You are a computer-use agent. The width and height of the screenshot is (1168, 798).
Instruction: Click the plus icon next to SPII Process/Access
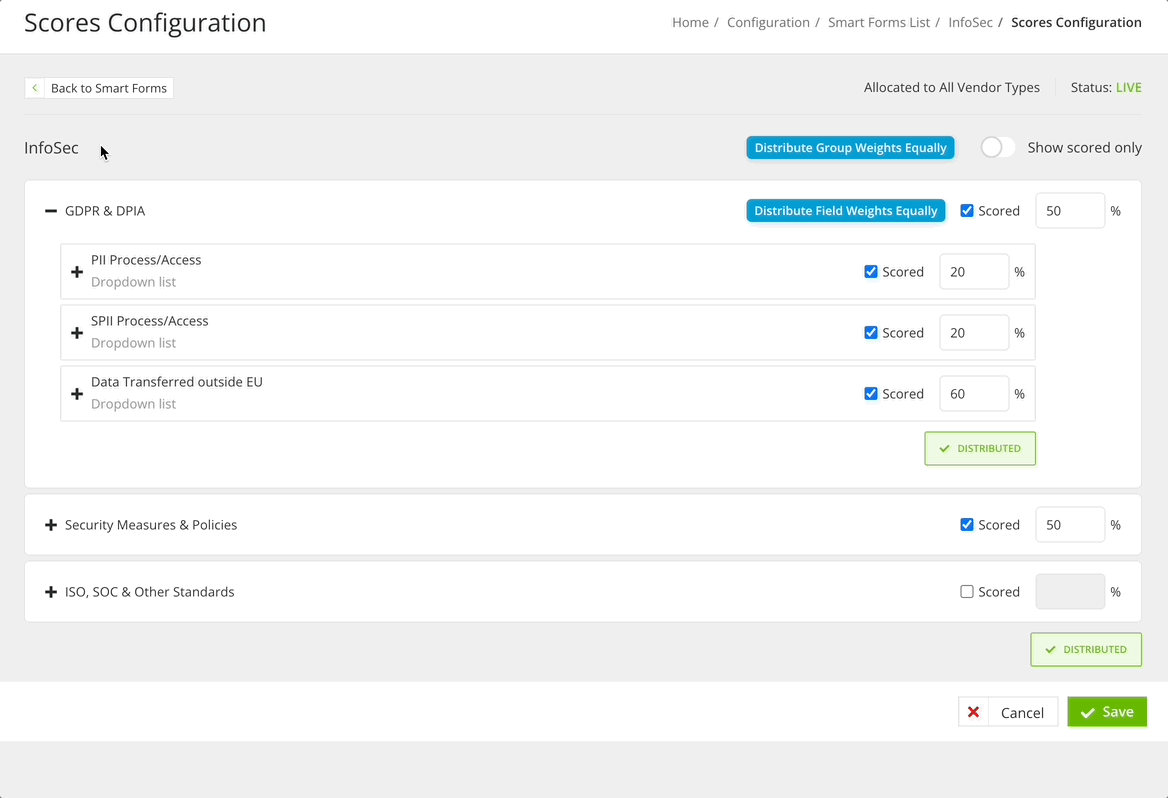[77, 332]
